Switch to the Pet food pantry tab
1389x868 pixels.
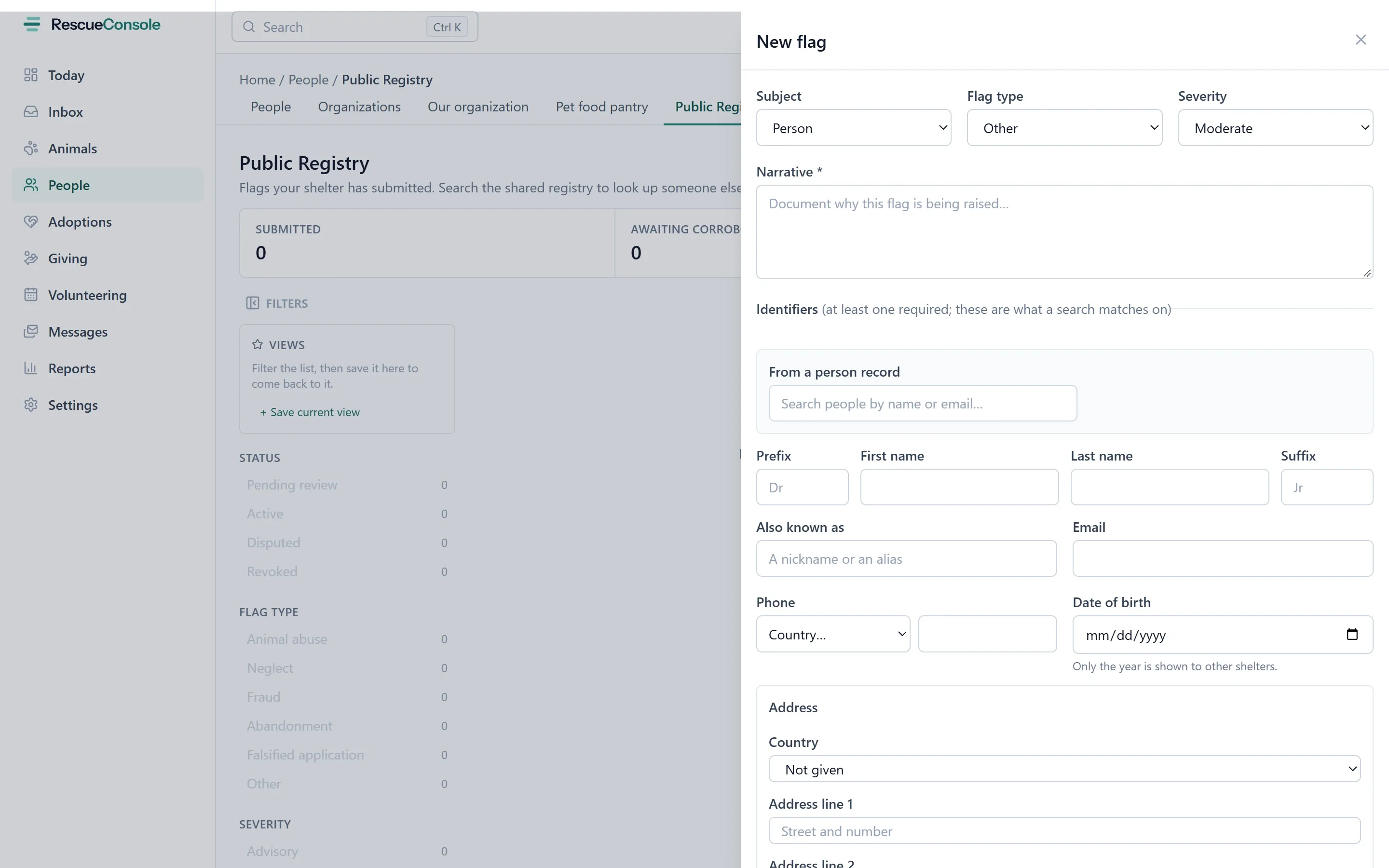tap(601, 107)
